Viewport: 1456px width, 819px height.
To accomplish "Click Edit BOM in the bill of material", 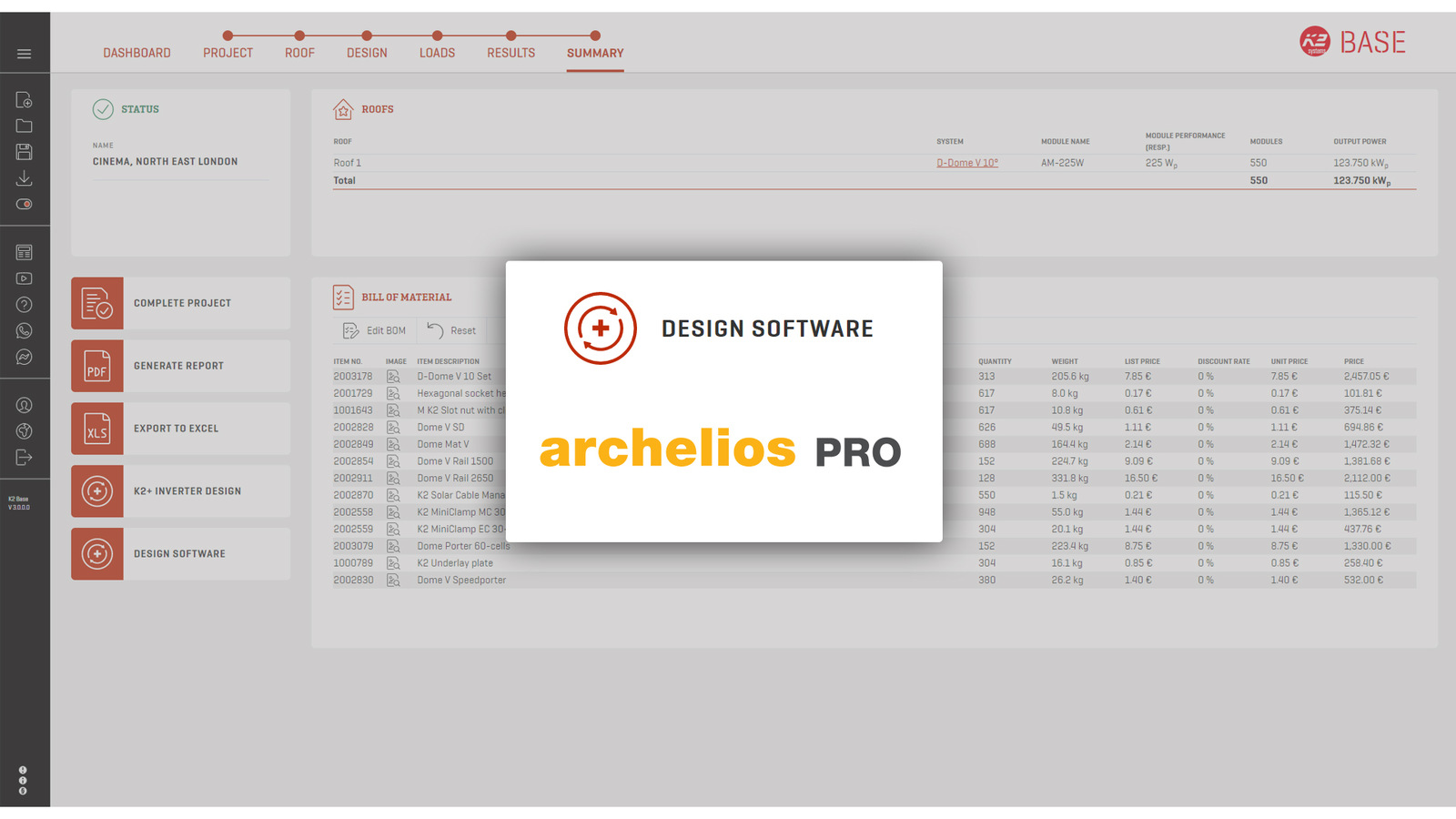I will (x=375, y=329).
